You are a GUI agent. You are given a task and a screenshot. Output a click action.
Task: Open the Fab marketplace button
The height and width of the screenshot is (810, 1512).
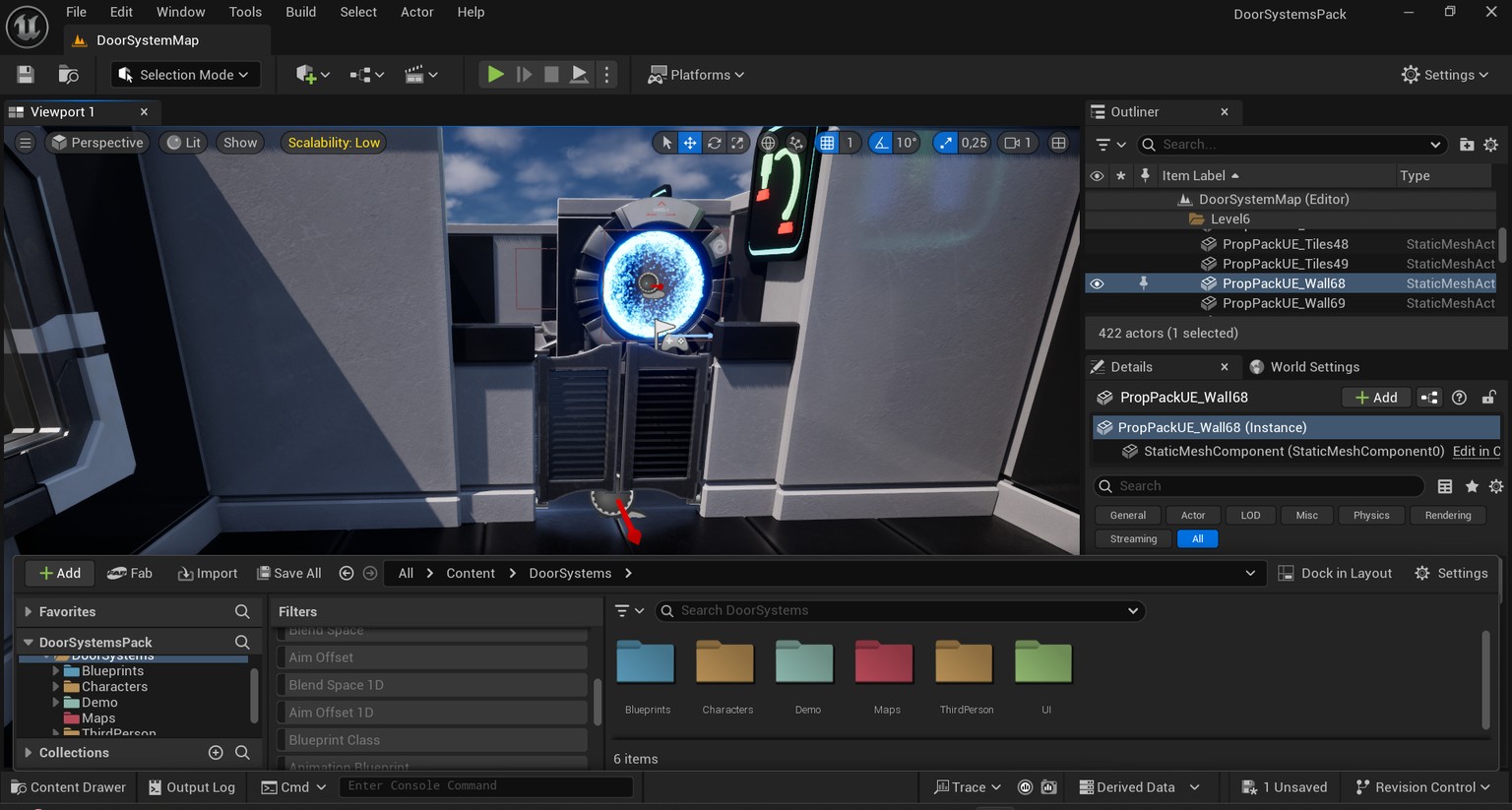click(130, 574)
